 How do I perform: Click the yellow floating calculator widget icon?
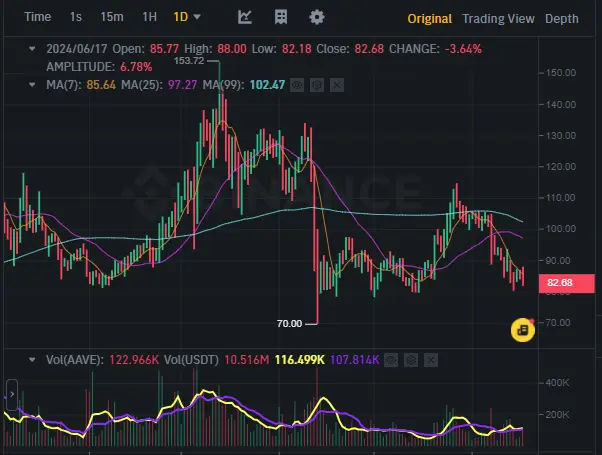click(x=523, y=330)
